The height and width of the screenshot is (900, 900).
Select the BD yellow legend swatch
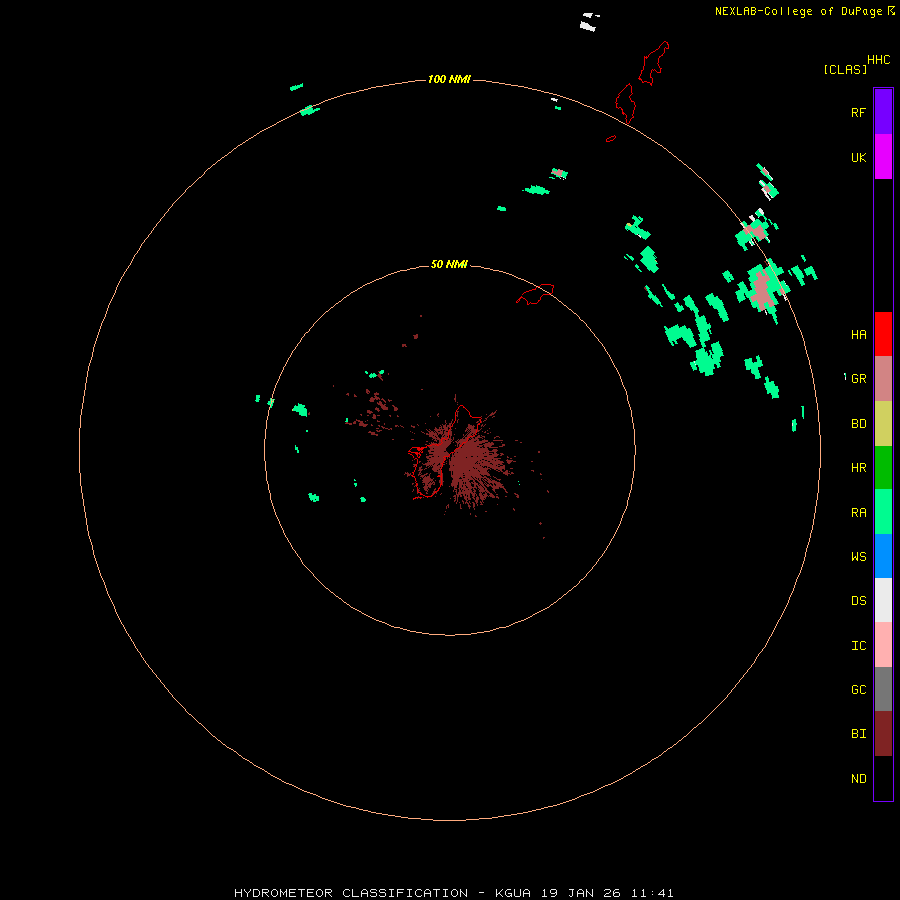pos(883,423)
